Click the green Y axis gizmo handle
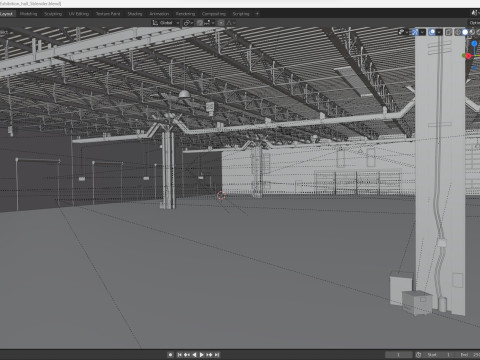 [464, 56]
